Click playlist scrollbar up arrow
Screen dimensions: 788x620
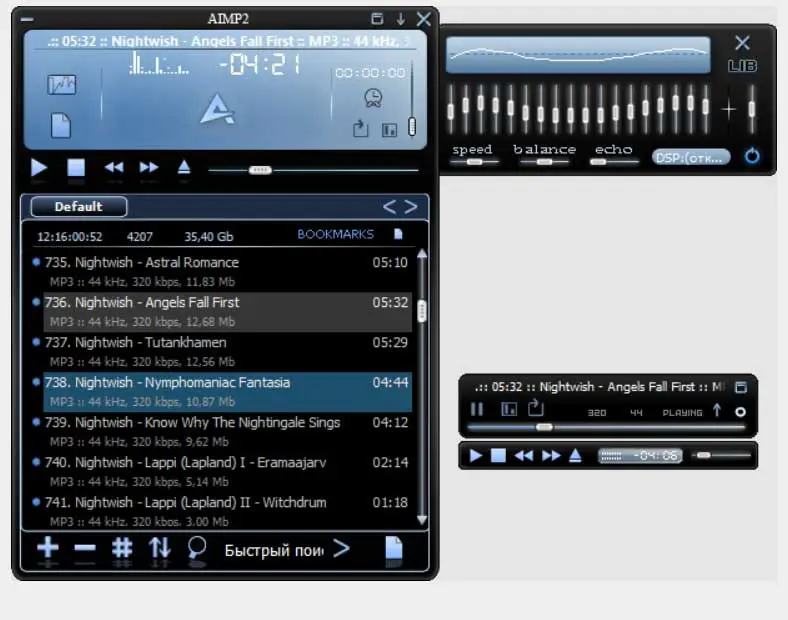pos(422,254)
